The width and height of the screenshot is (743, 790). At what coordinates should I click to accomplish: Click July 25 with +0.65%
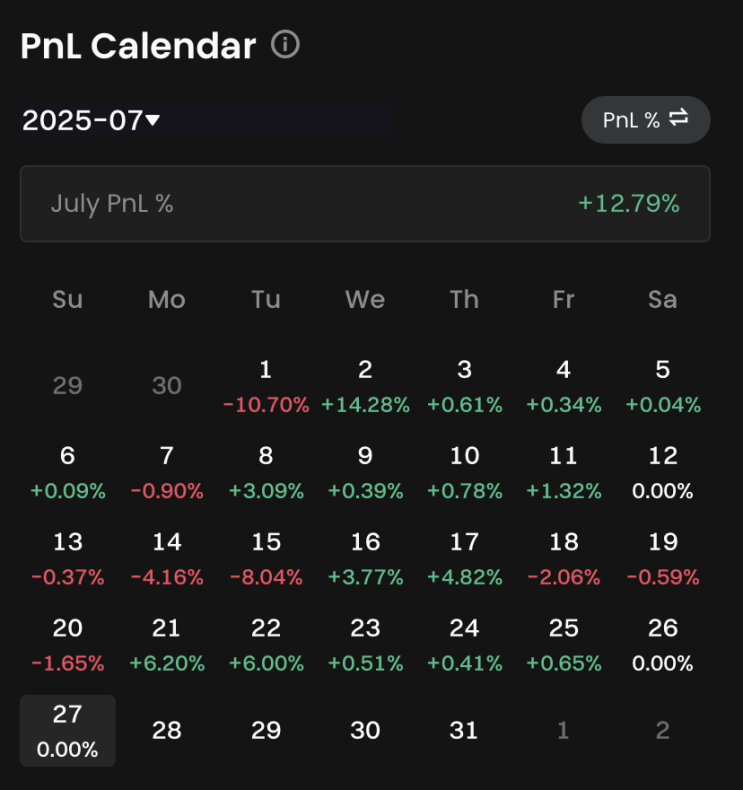[563, 644]
